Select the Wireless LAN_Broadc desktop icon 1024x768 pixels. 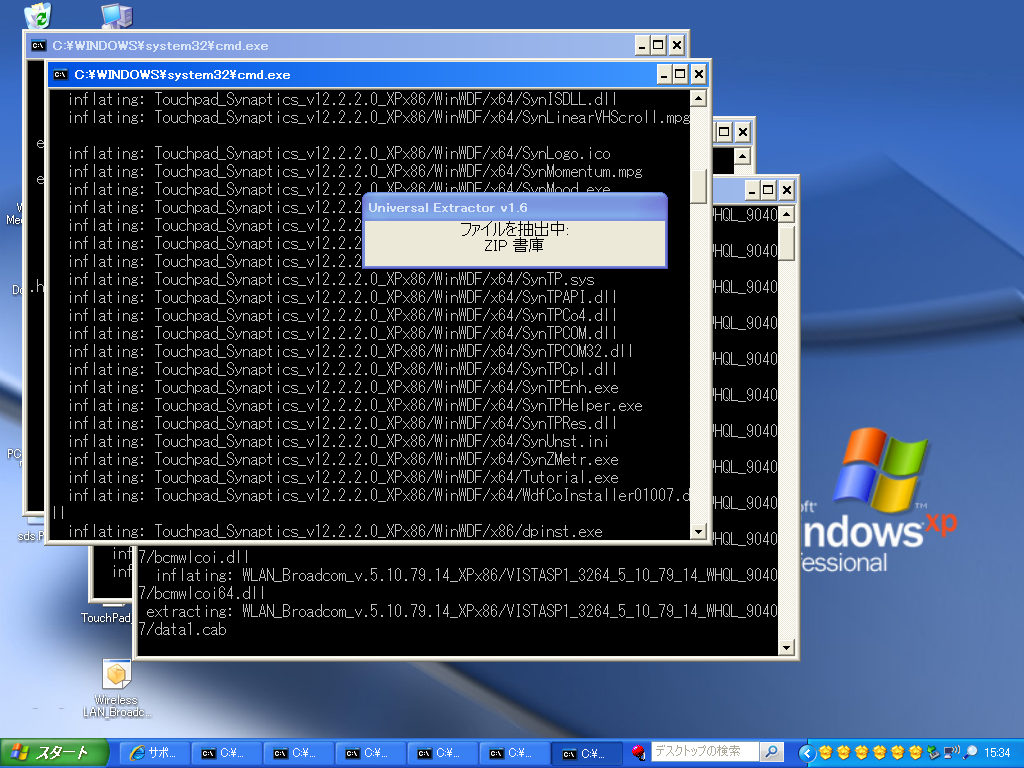pyautogui.click(x=116, y=688)
